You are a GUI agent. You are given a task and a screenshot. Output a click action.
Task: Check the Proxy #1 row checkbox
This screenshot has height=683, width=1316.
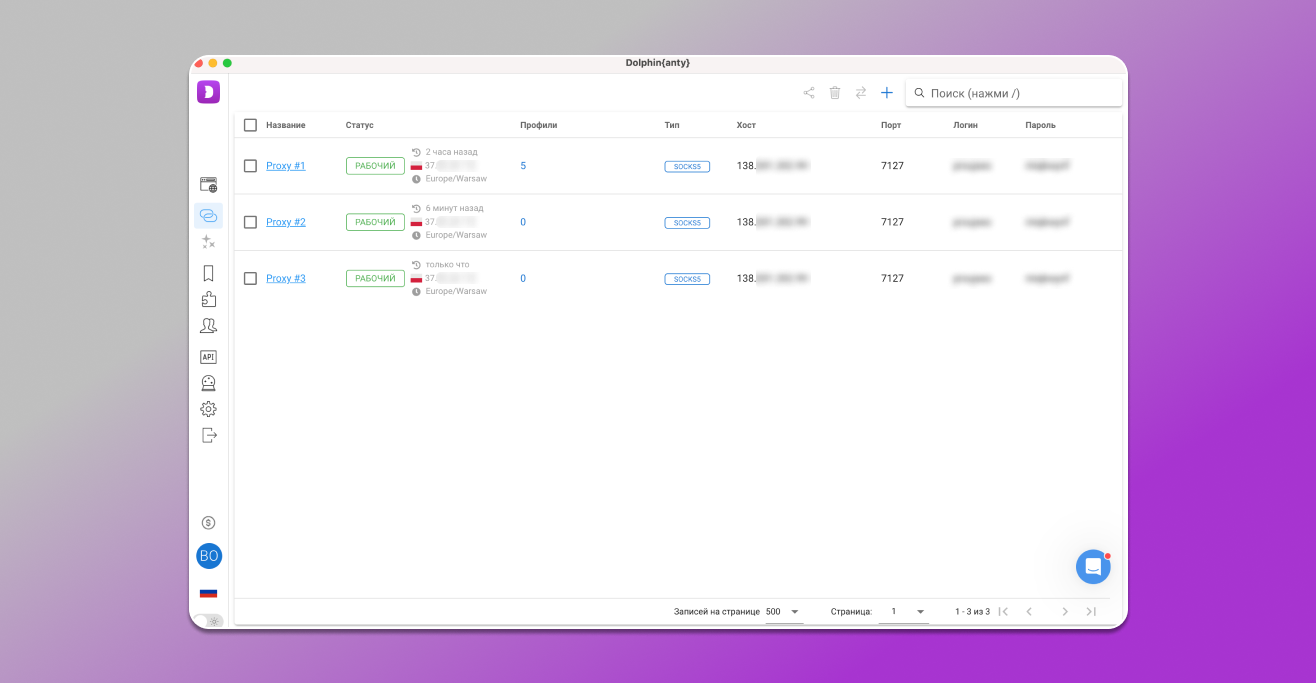(x=250, y=166)
